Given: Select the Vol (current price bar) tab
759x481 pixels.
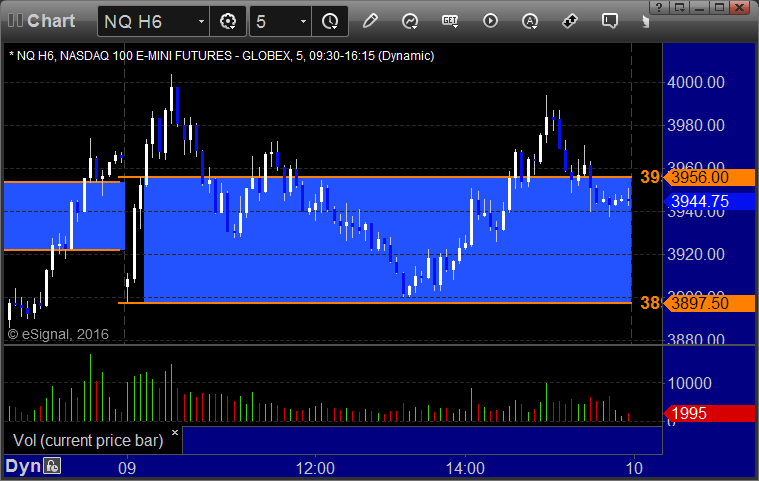Looking at the screenshot, I should (x=88, y=440).
